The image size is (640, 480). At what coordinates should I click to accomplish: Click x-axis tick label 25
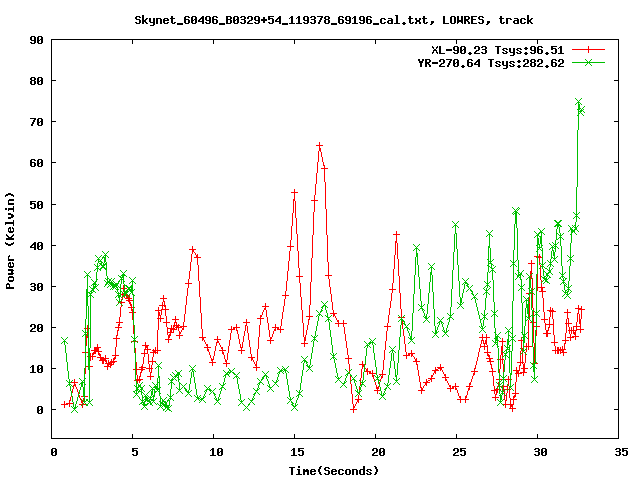tap(459, 452)
